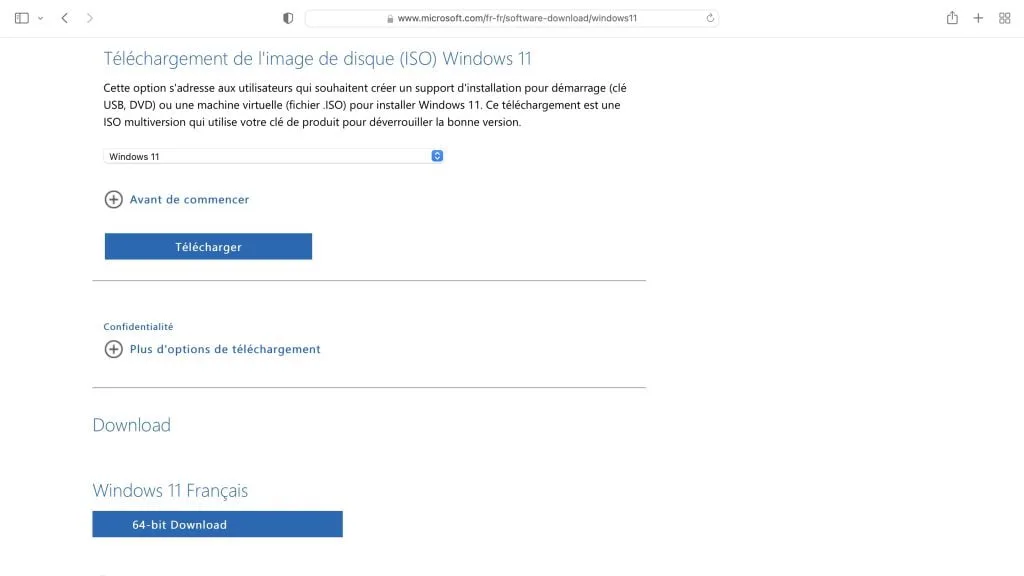Open the Share icon in the toolbar
The height and width of the screenshot is (576, 1024).
tap(952, 18)
